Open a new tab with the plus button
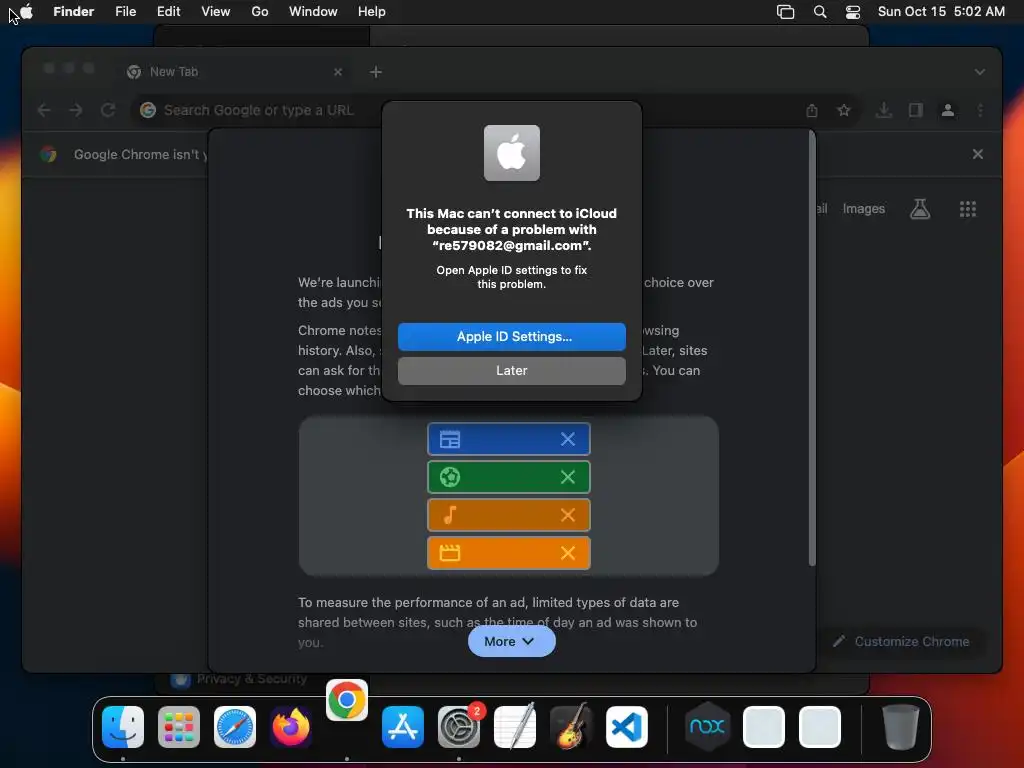Image resolution: width=1024 pixels, height=768 pixels. coord(376,72)
